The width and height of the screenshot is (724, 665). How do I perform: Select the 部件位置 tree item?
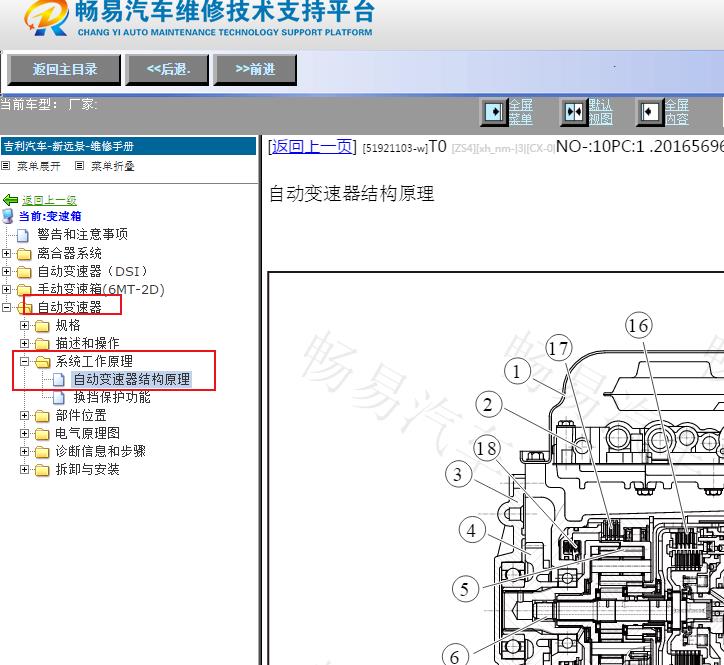coord(81,415)
